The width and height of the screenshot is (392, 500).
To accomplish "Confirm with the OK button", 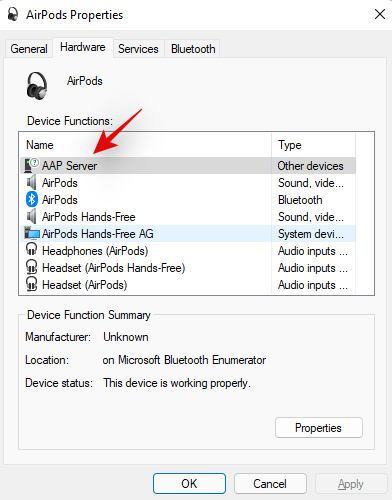I will (x=189, y=483).
